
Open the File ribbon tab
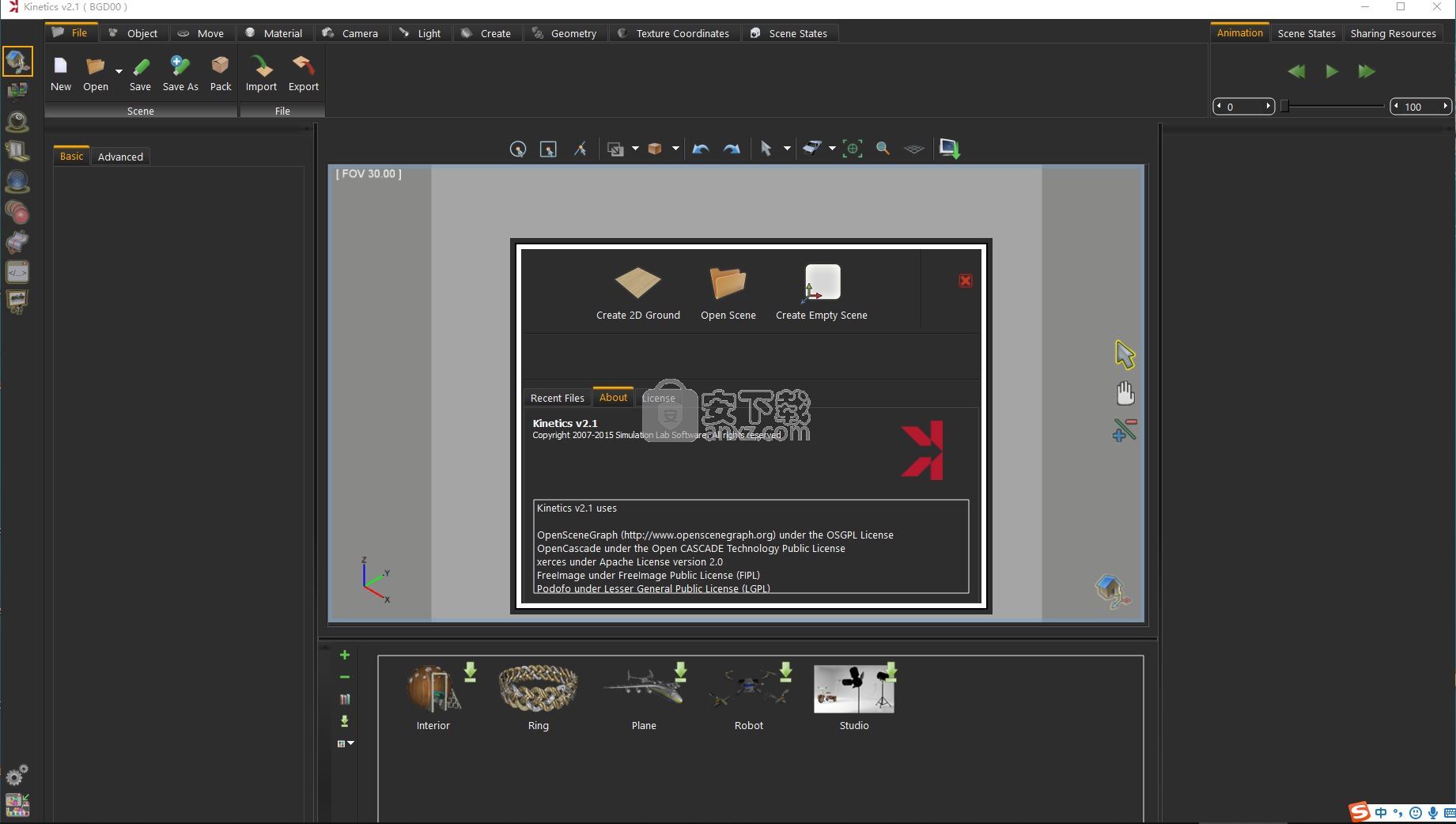pyautogui.click(x=71, y=33)
